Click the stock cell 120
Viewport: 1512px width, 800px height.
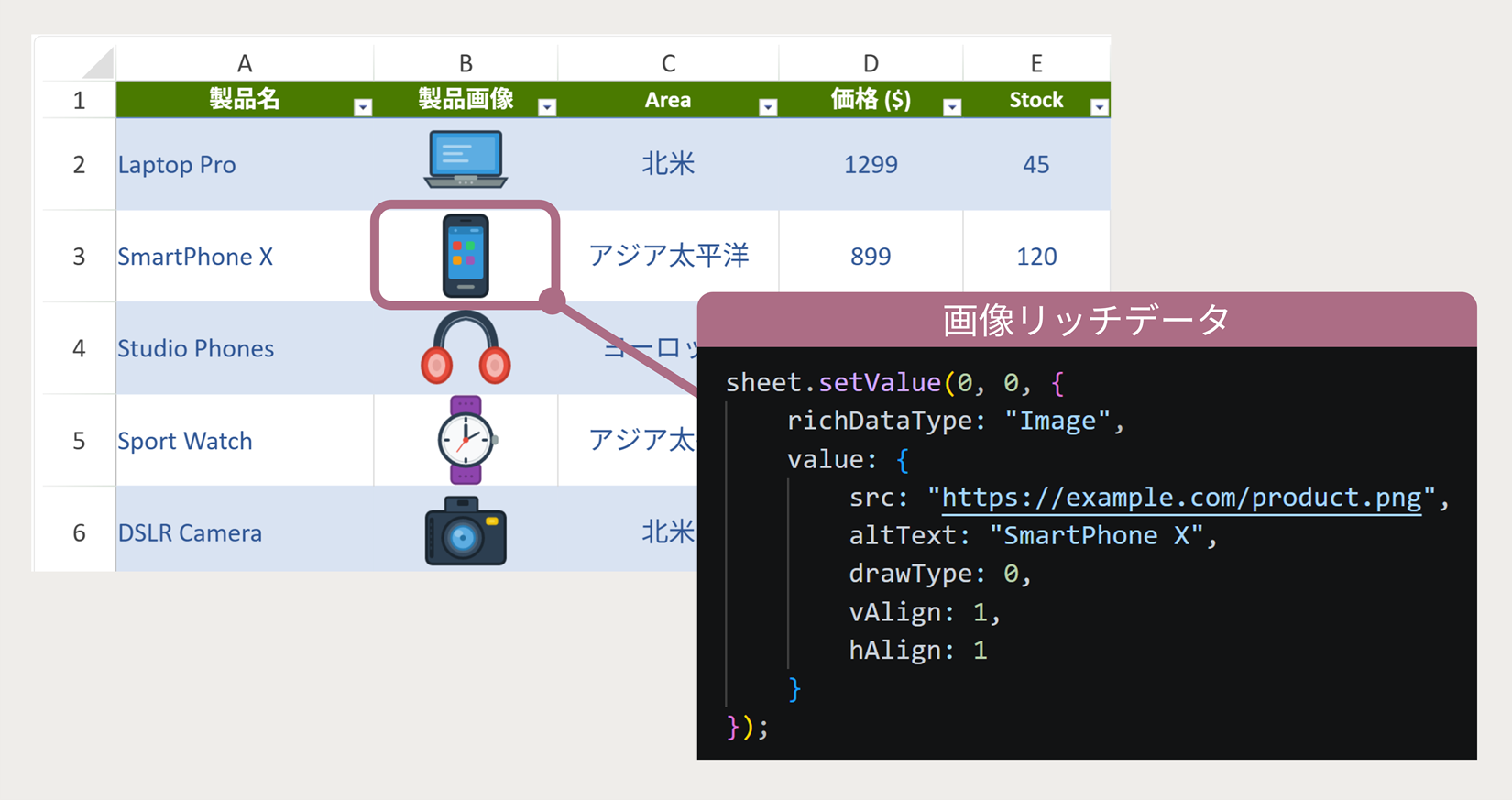coord(1036,256)
